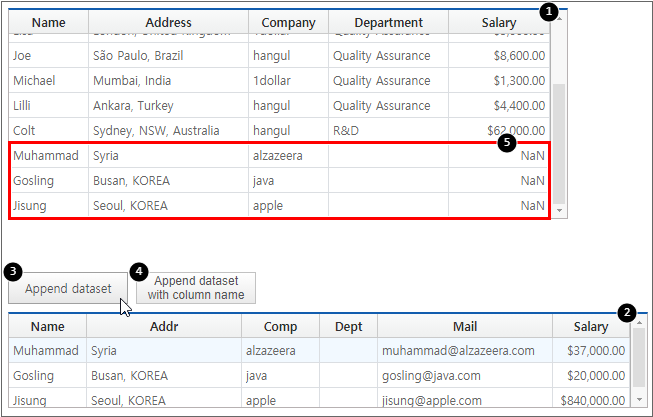This screenshot has width=653, height=417.
Task: Click the Mail column header
Action: click(x=463, y=326)
